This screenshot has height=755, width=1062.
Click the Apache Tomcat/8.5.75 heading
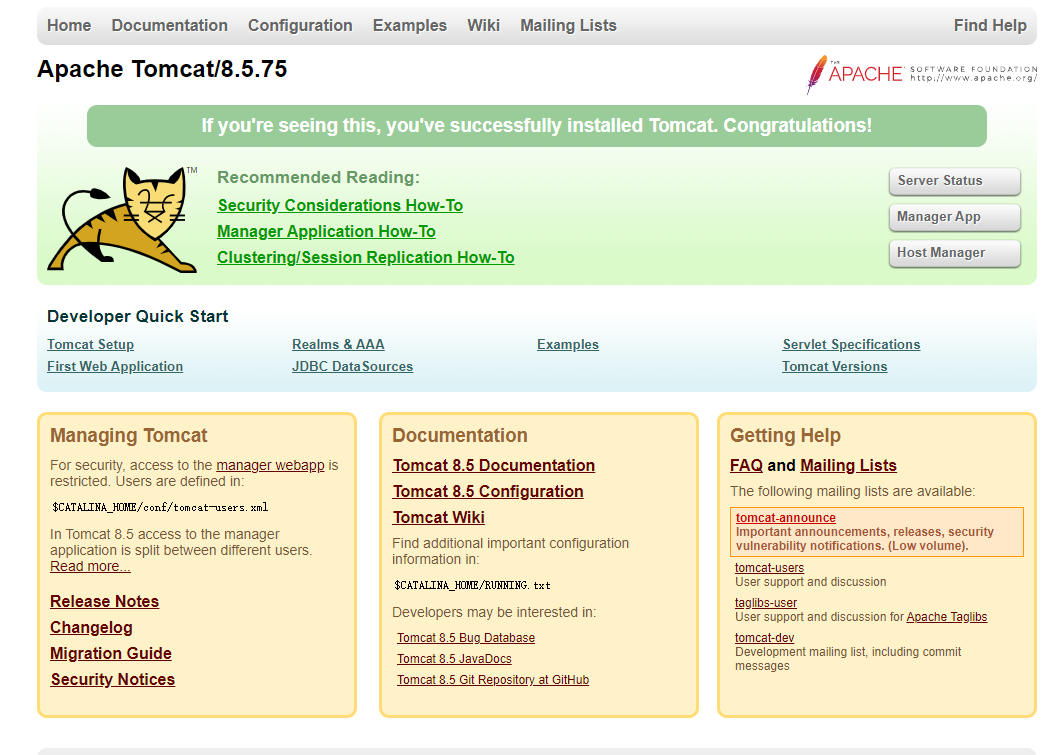(x=162, y=69)
